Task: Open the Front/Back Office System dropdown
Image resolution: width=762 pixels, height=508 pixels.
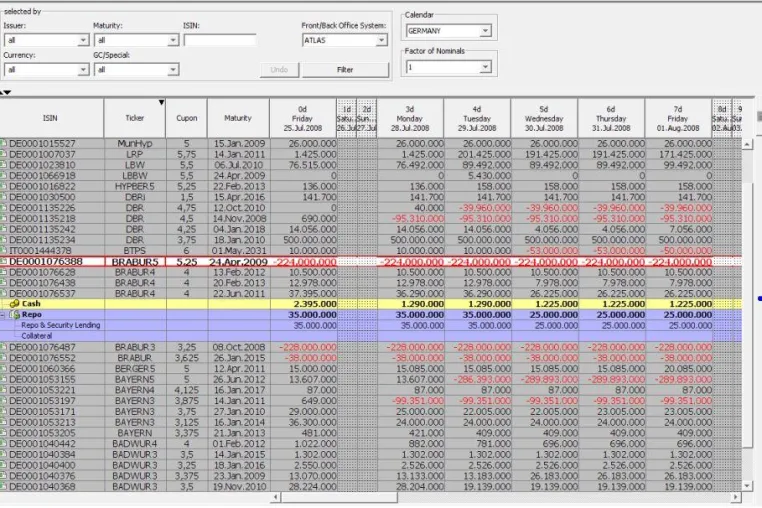Action: 381,40
